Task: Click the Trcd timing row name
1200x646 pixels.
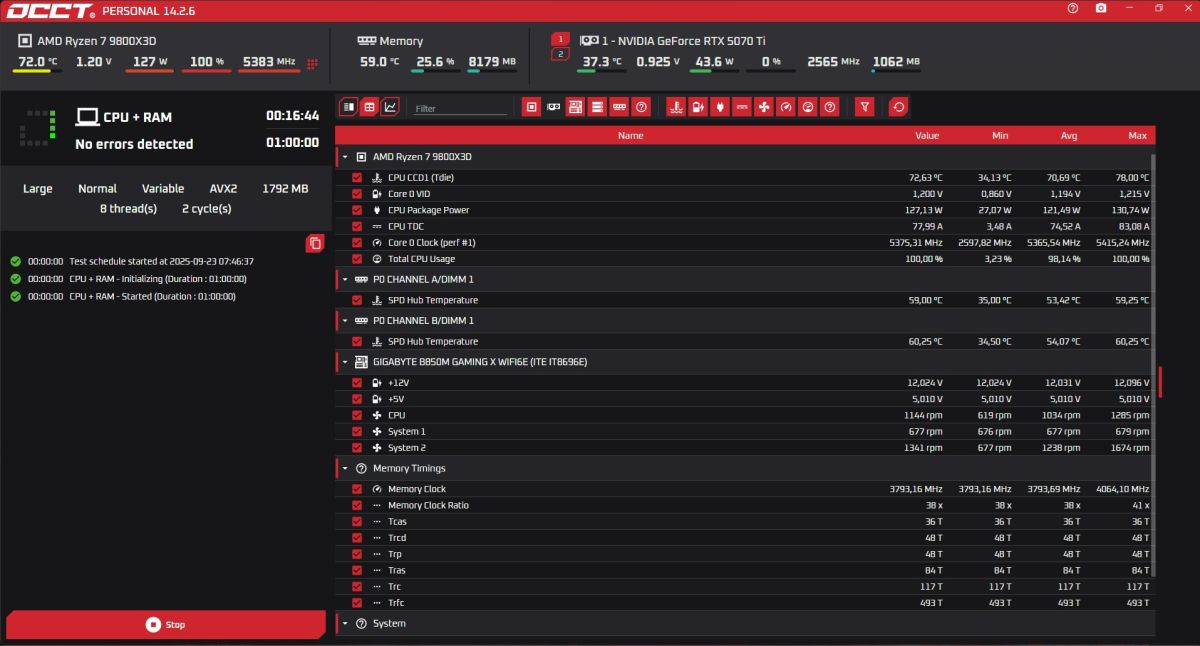Action: click(x=397, y=538)
